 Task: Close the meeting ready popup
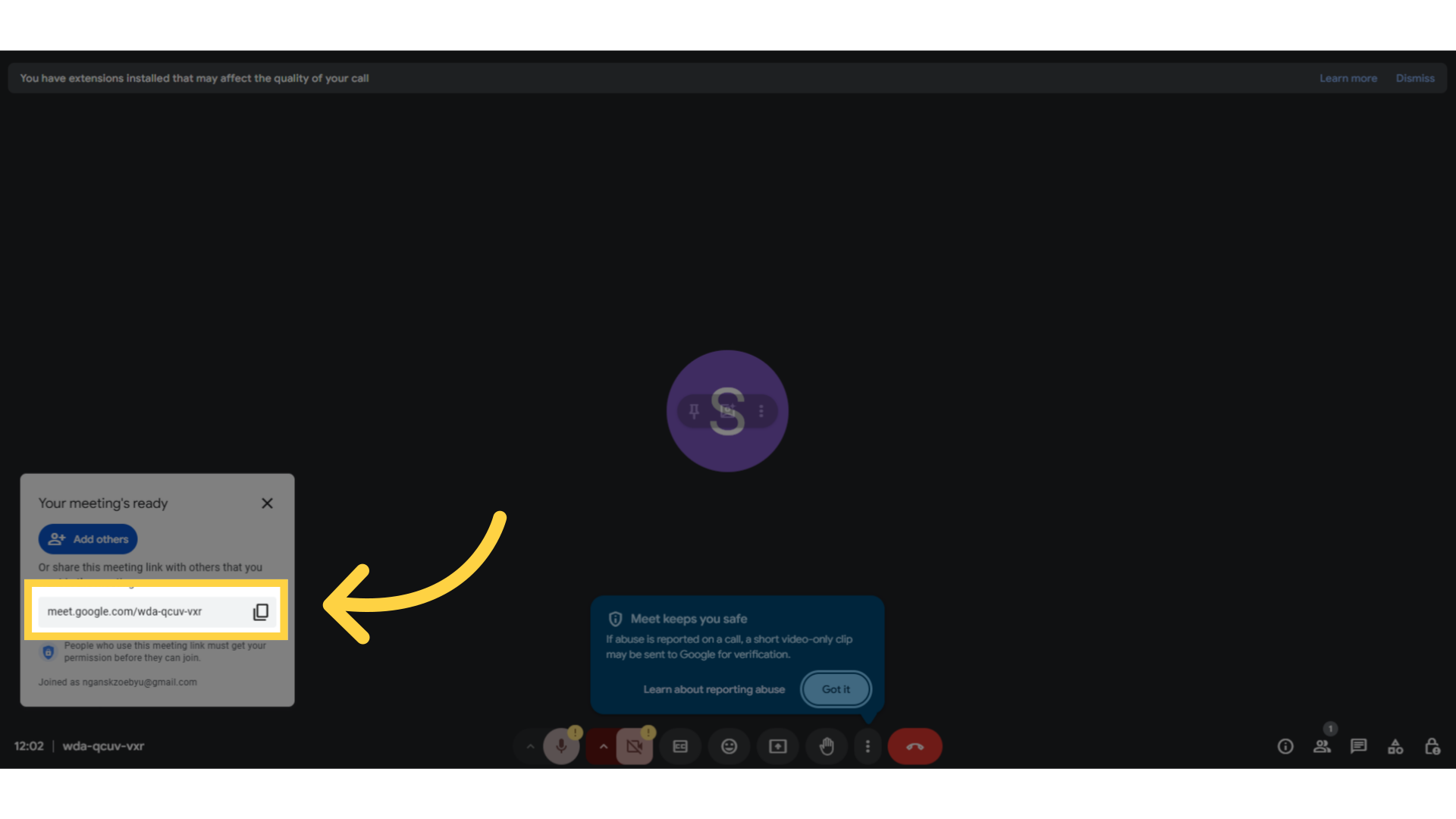[266, 503]
